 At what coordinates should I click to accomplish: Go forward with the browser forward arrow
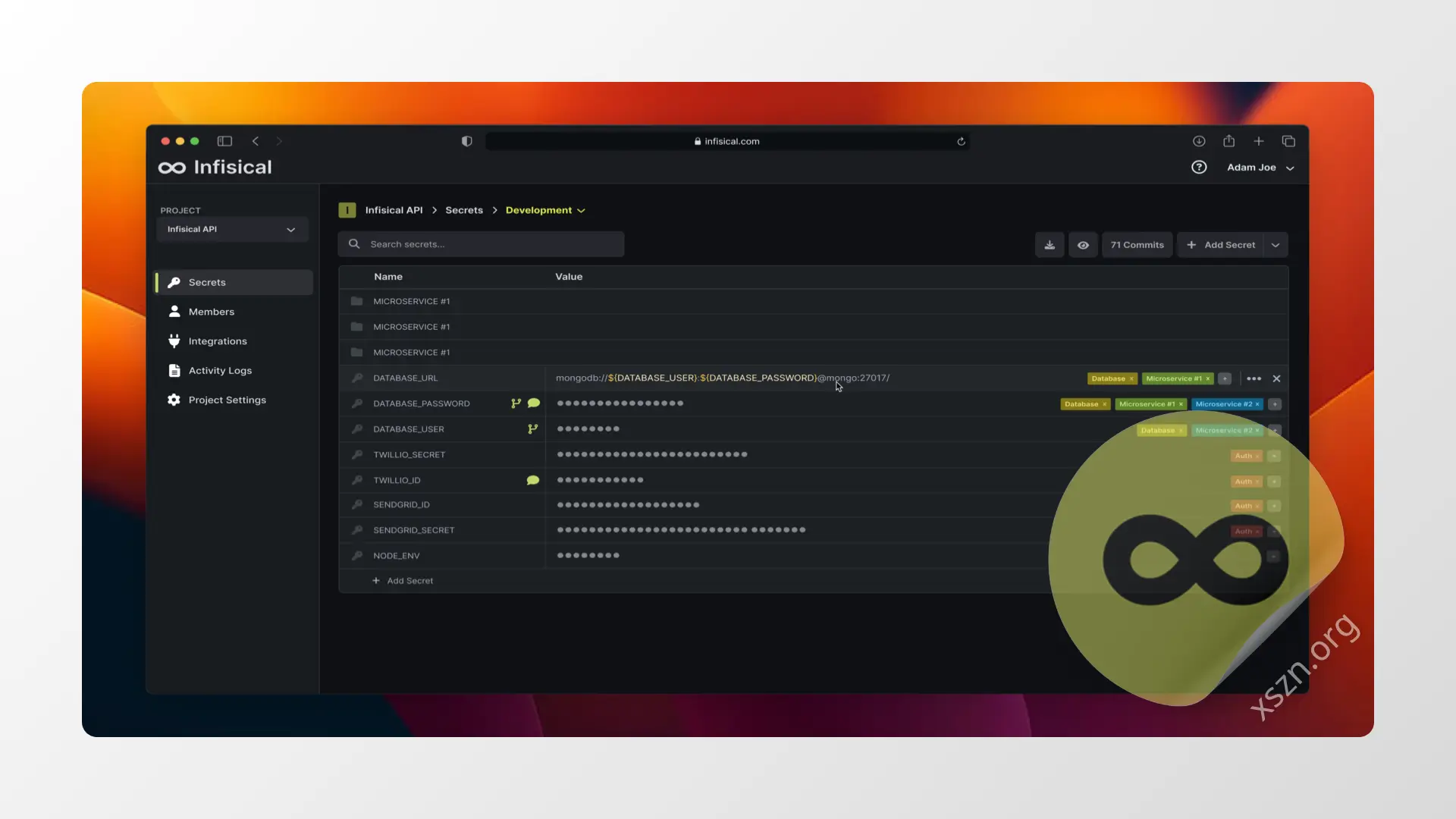tap(279, 141)
